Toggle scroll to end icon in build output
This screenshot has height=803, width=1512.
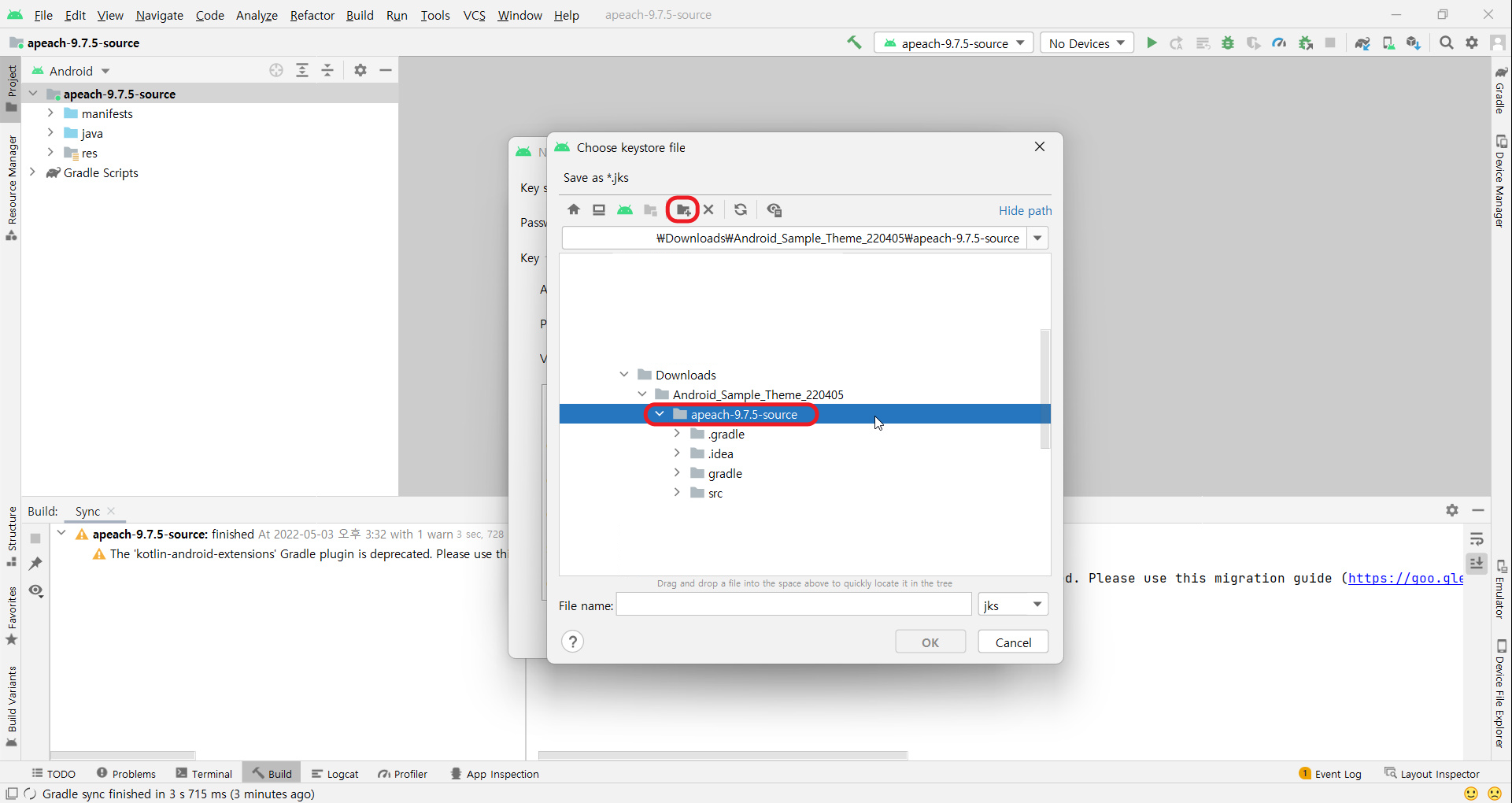(x=1477, y=564)
